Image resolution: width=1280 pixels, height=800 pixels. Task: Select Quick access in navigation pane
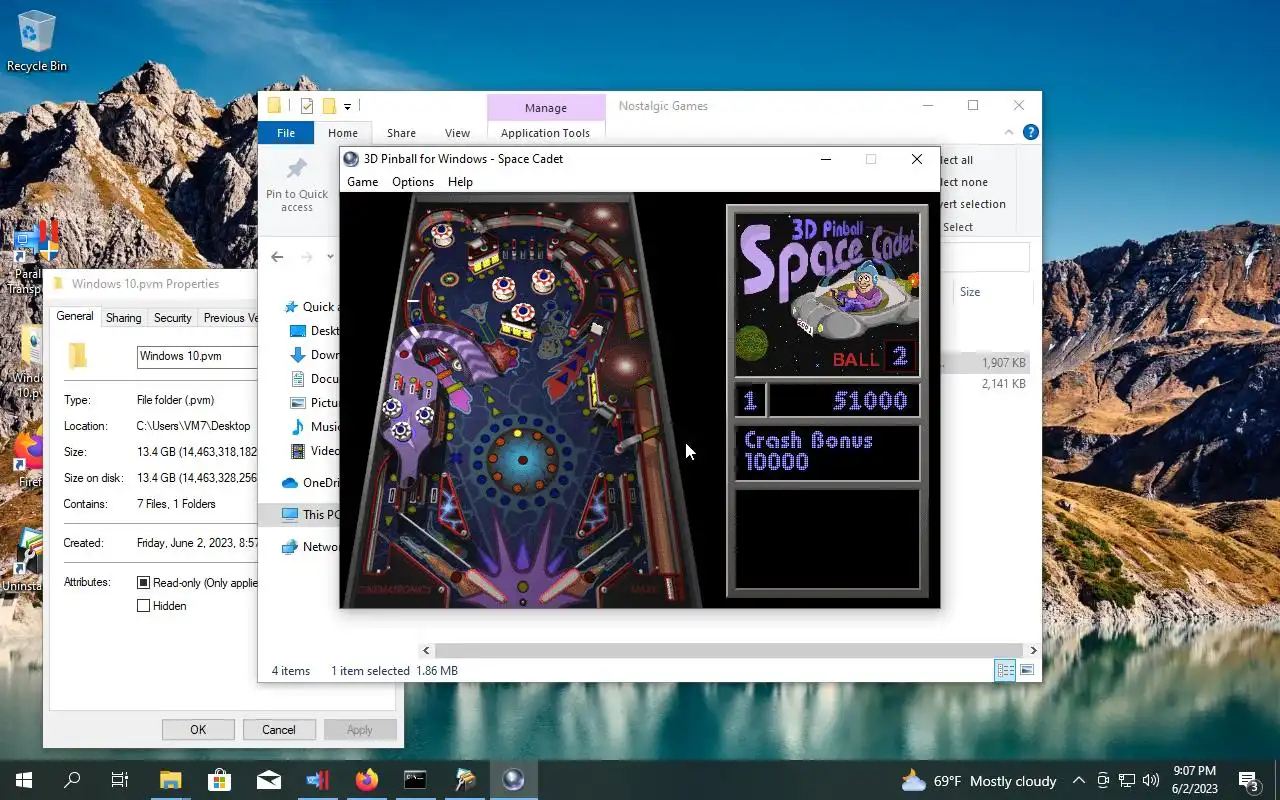311,307
